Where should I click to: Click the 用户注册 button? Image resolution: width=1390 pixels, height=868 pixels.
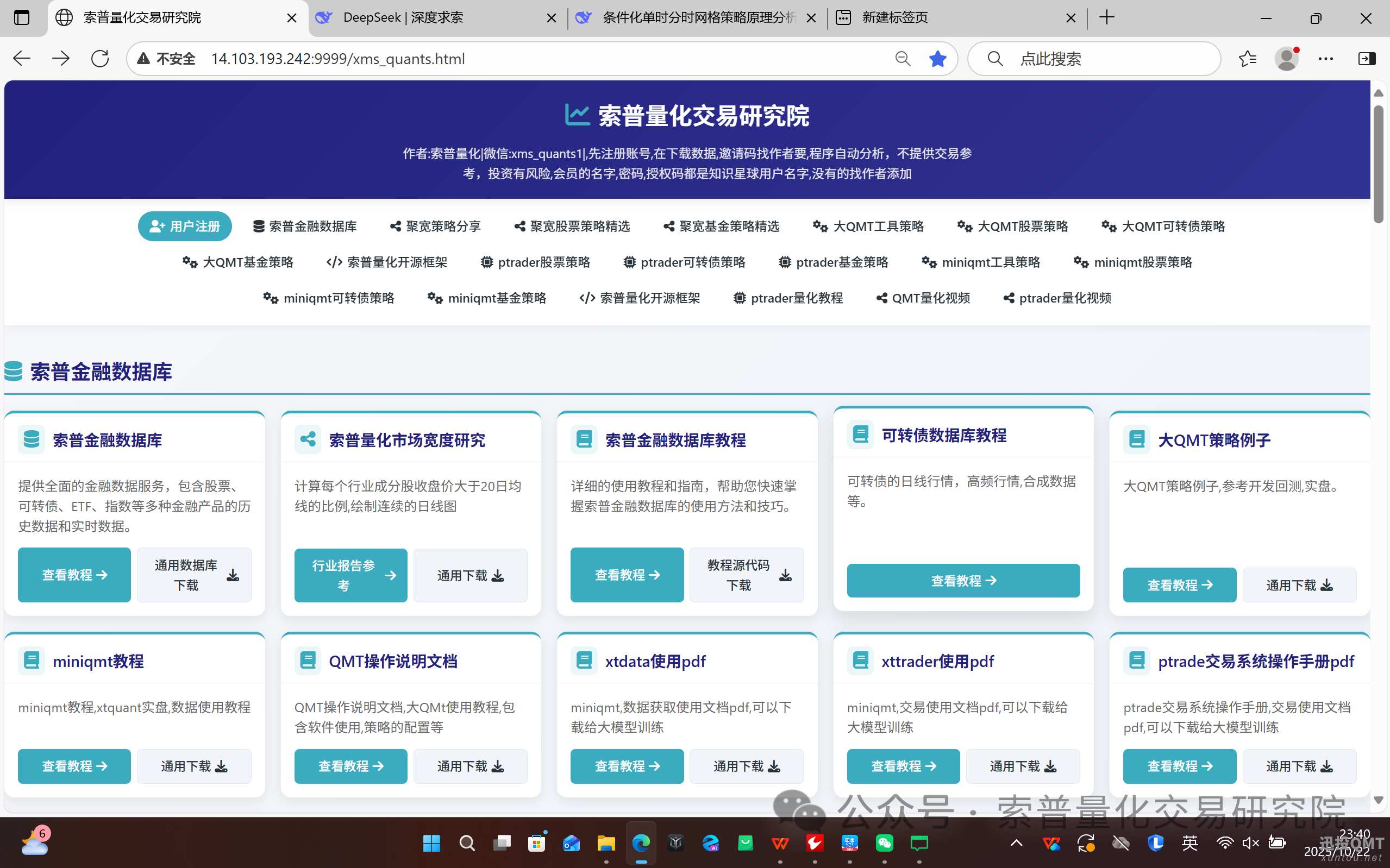click(185, 226)
